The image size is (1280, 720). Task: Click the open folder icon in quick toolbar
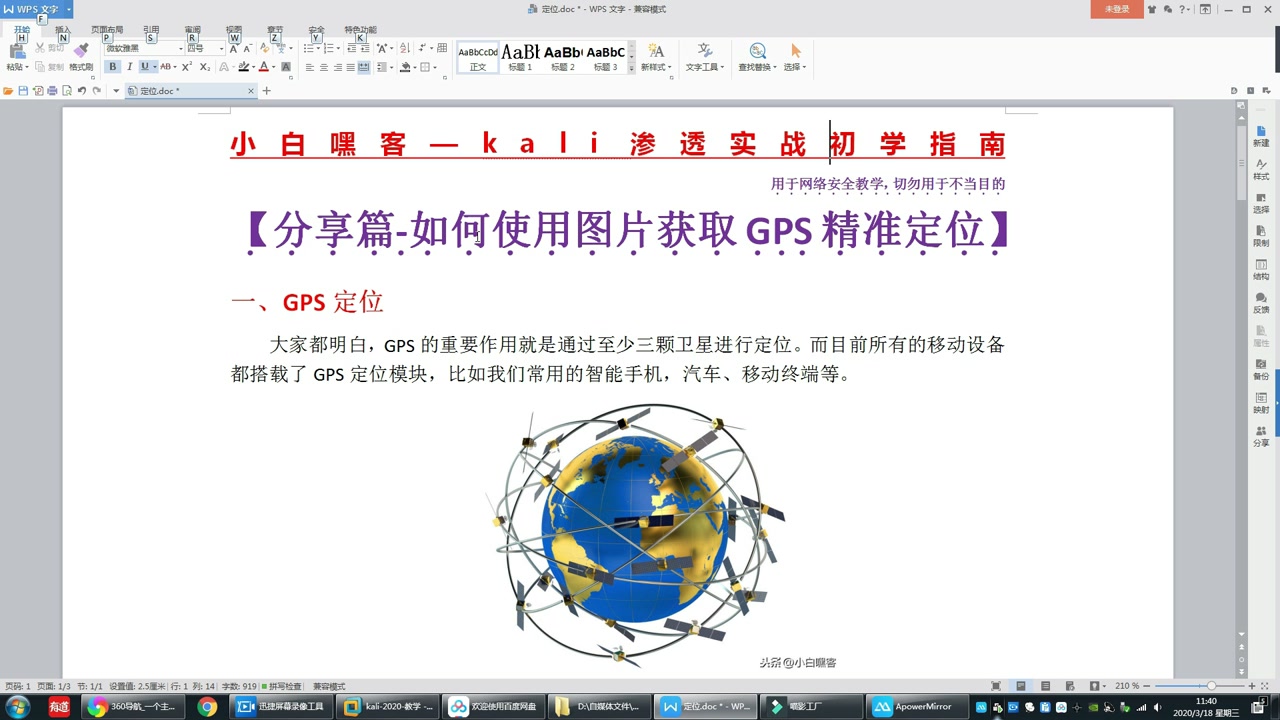pos(8,91)
